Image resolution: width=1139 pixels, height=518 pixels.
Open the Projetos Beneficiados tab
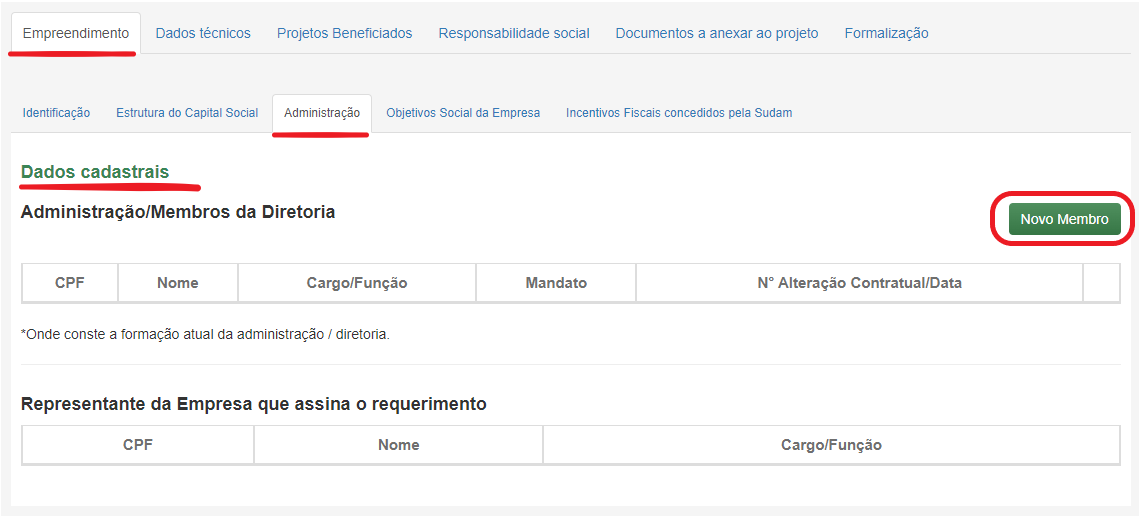(x=344, y=33)
